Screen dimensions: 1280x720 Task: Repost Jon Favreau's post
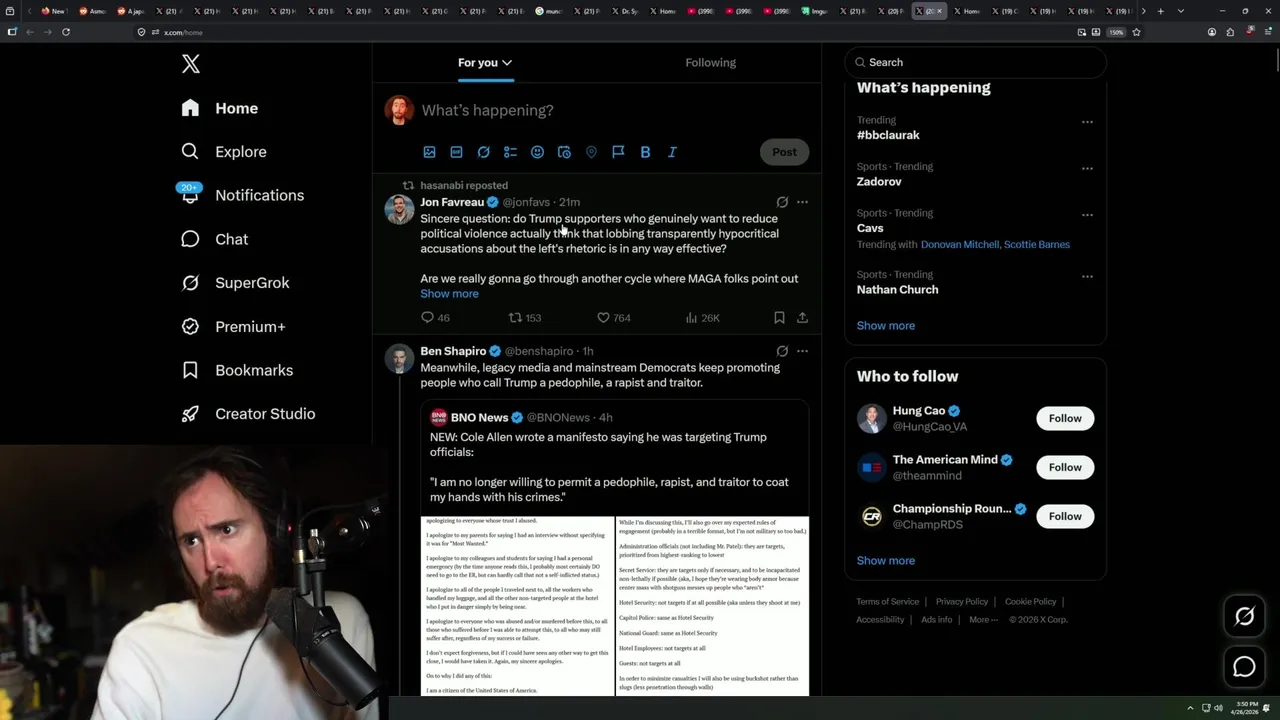coord(525,318)
